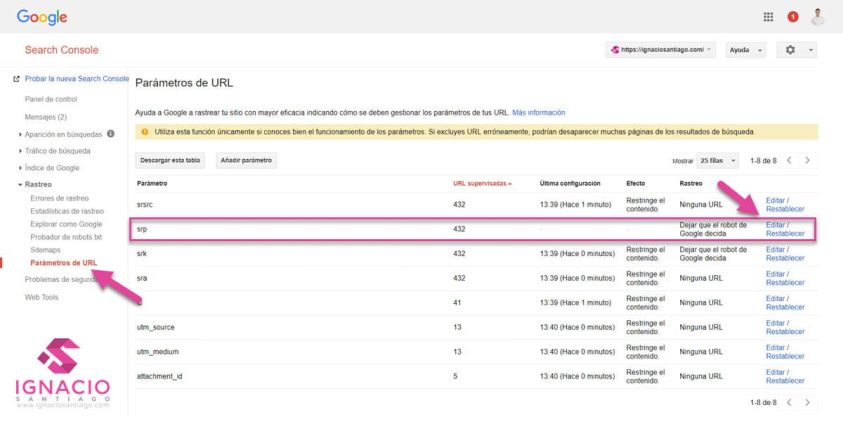Click Editar for the utm_source parameter

pos(775,323)
